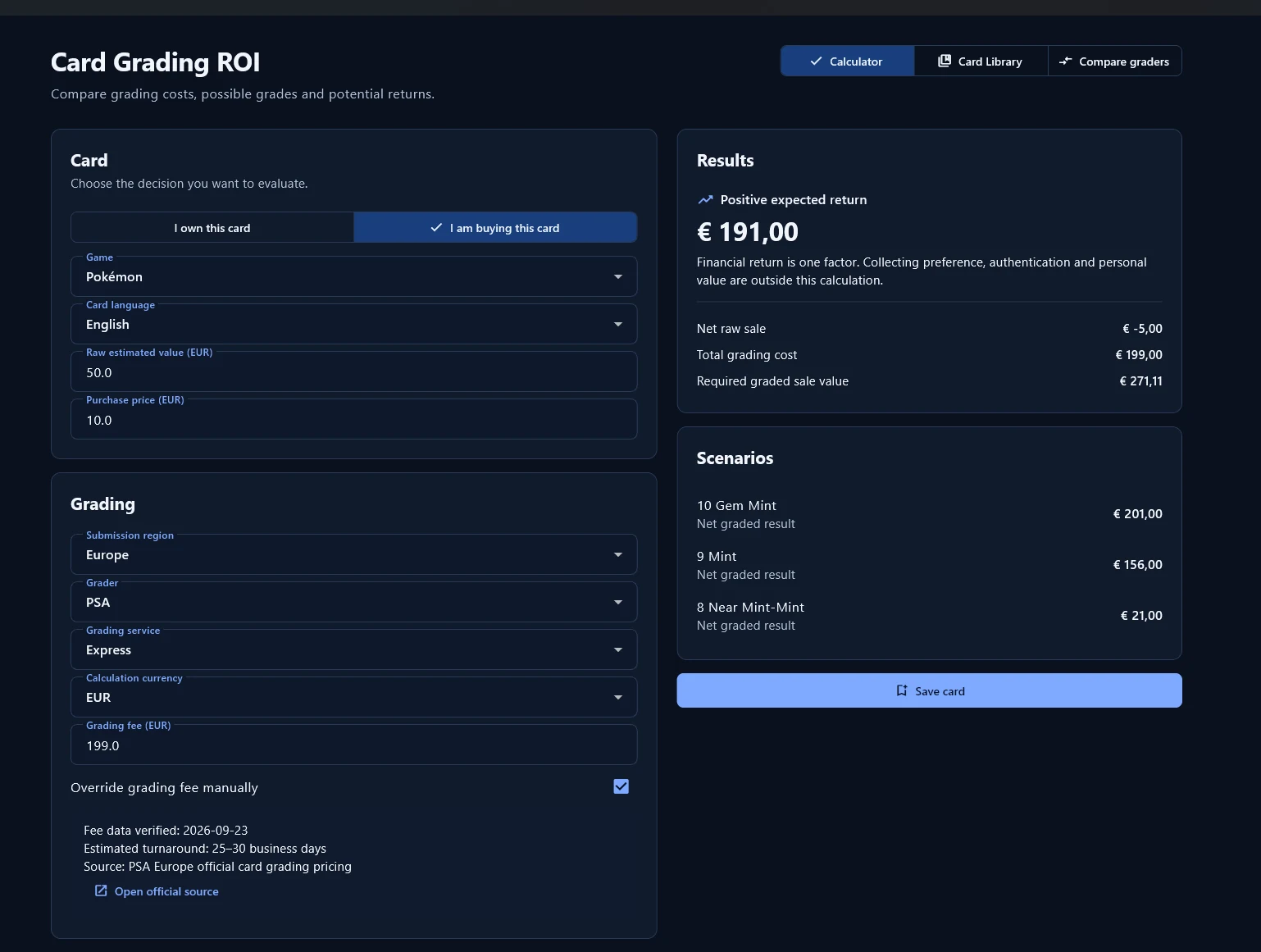
Task: Click the trending-up icon next to Positive expected return
Action: (705, 199)
